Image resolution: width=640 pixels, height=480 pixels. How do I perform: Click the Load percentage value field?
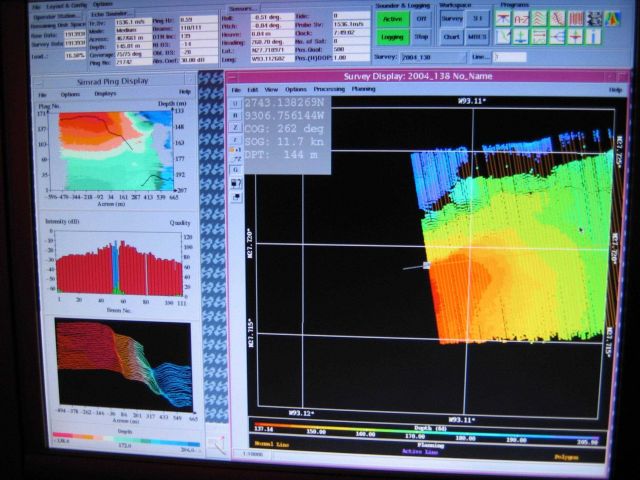point(75,56)
